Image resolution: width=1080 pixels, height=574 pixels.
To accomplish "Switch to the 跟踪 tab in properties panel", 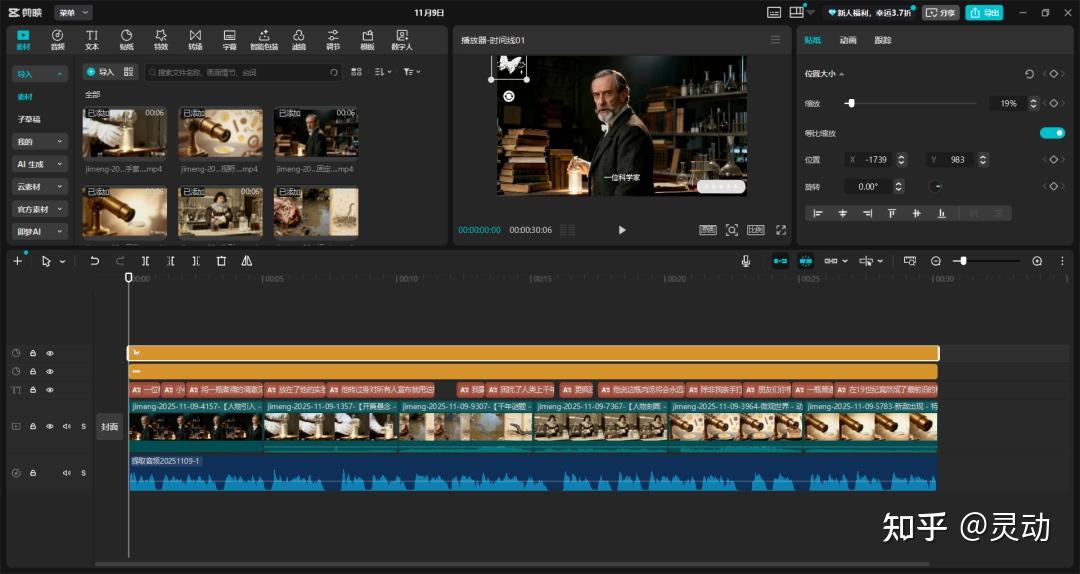I will pos(882,40).
